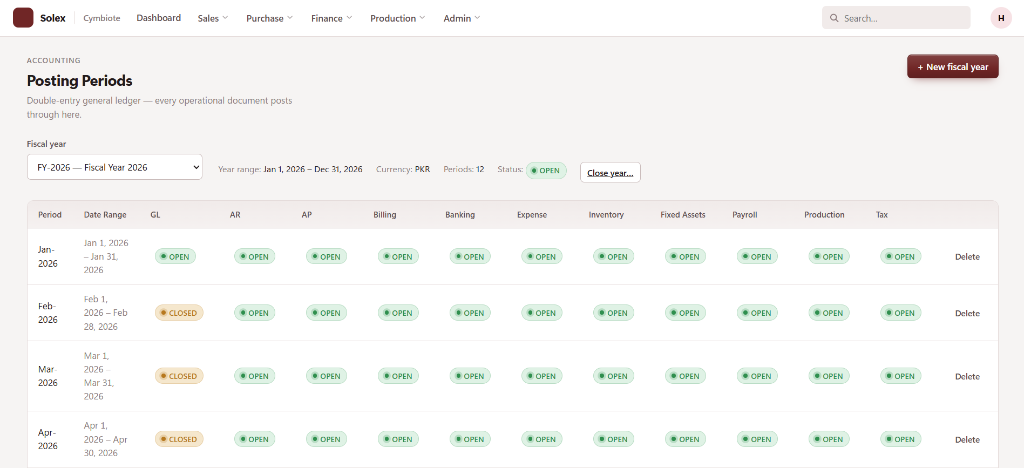Screen dimensions: 1024x468
Task: Open the Admin menu
Action: [x=462, y=18]
